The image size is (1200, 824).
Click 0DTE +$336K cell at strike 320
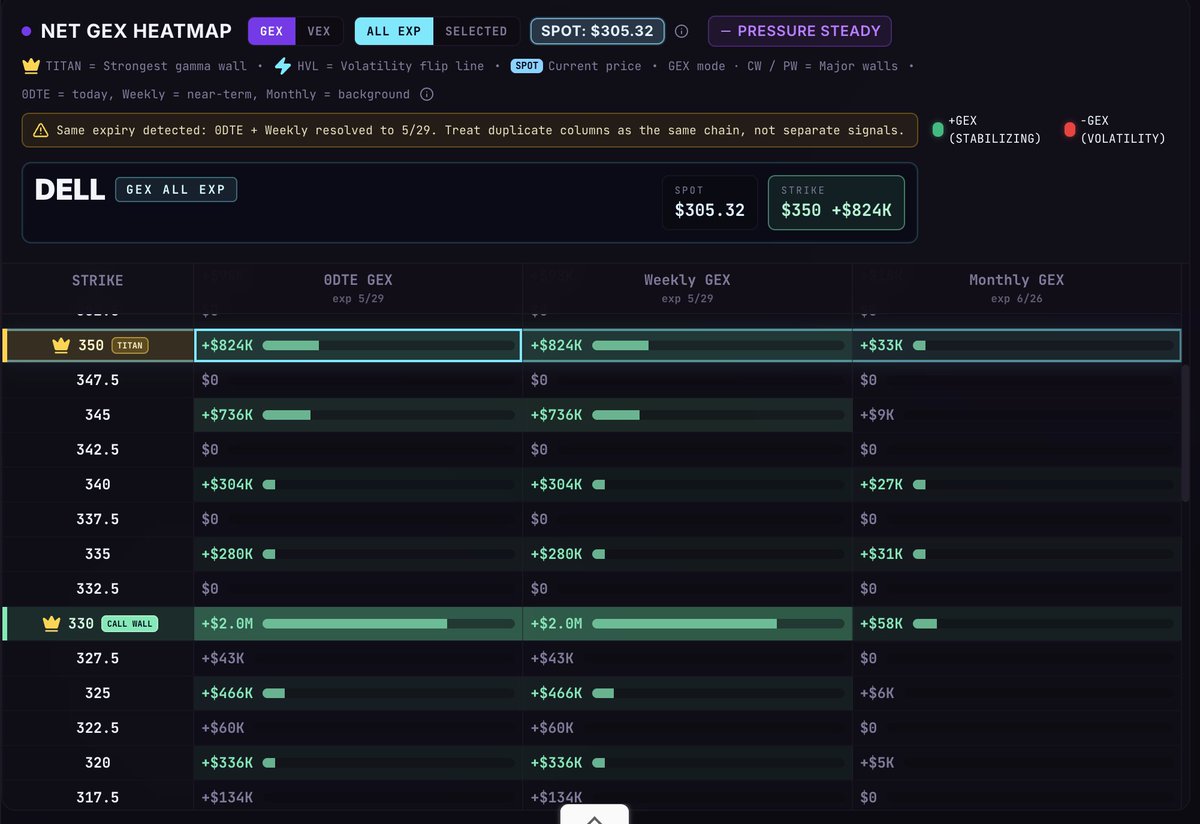tap(358, 762)
